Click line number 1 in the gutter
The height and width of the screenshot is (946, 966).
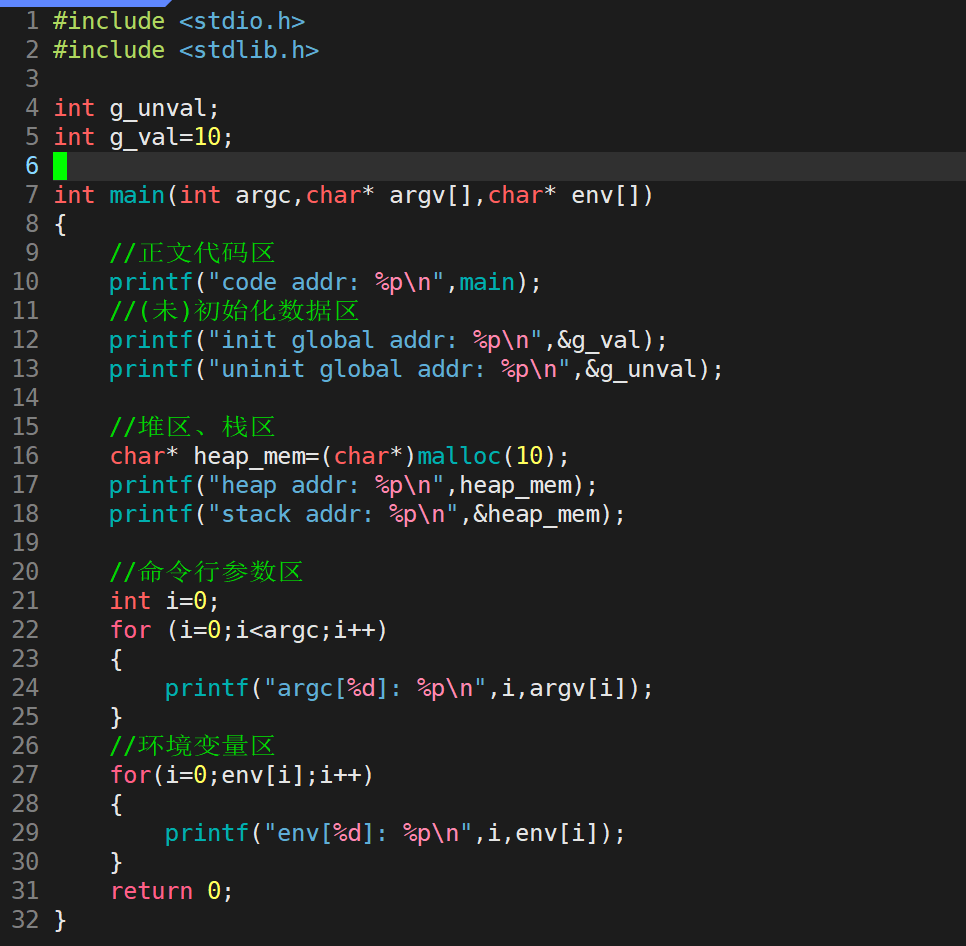(32, 22)
